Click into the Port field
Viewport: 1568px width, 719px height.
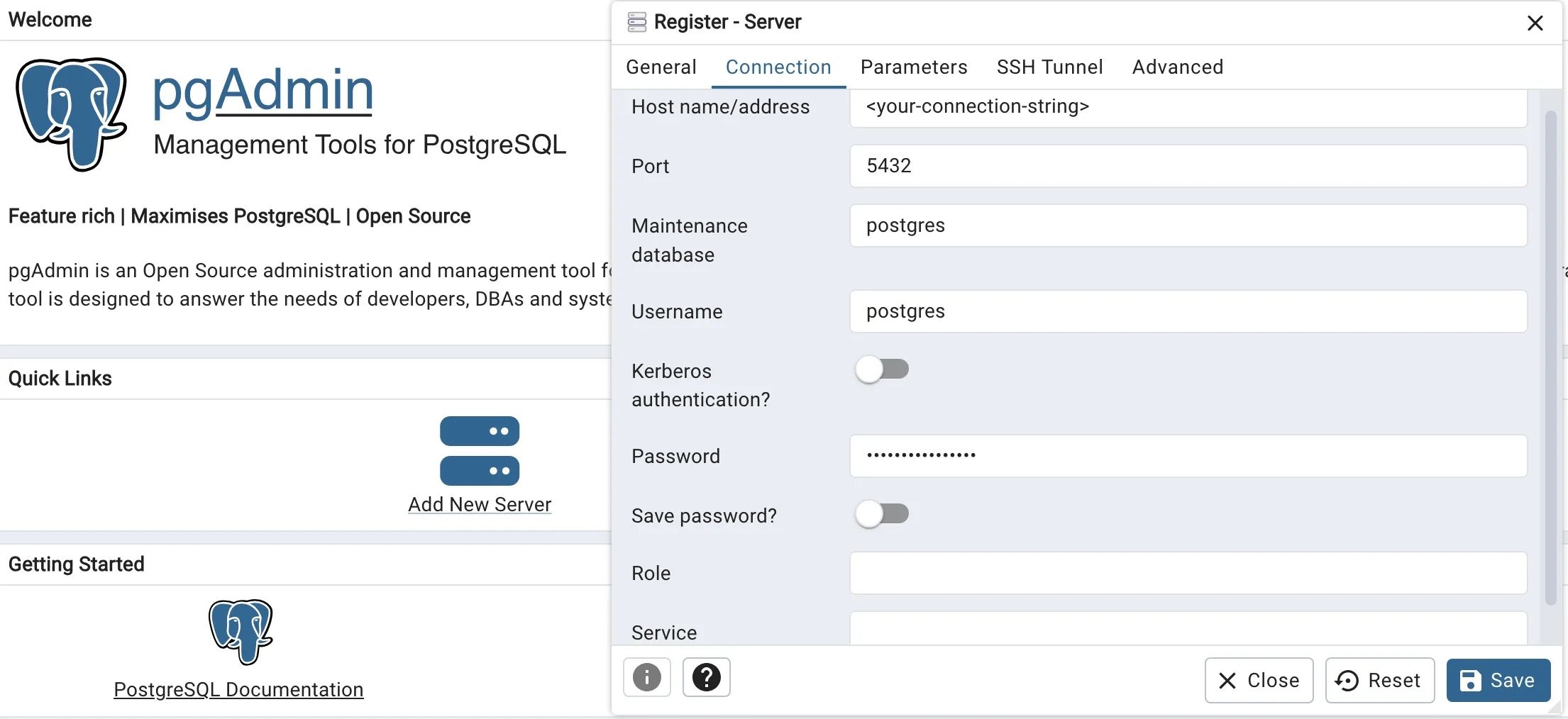(1188, 166)
